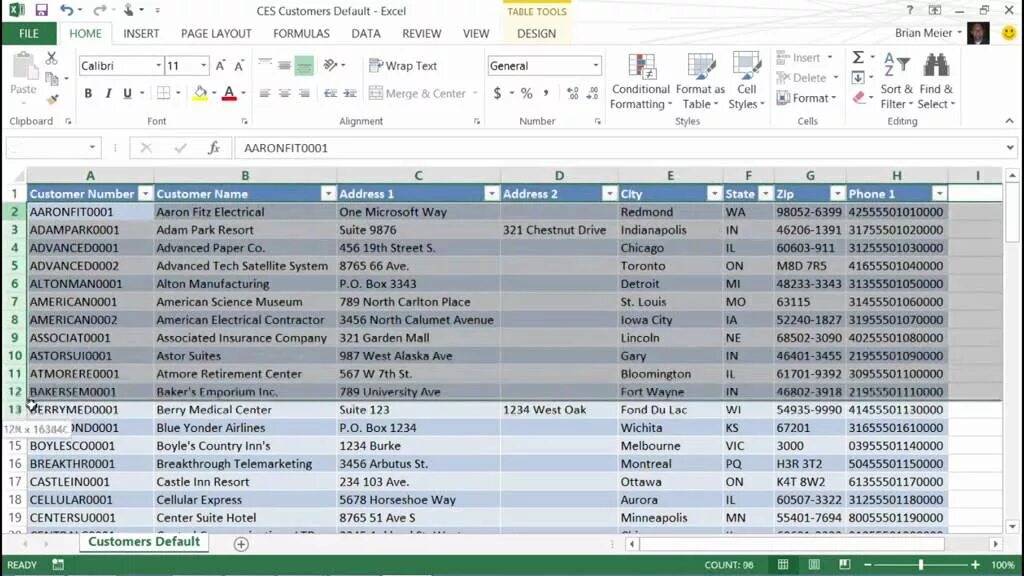This screenshot has width=1024, height=576.
Task: Toggle Bold formatting
Action: point(88,93)
